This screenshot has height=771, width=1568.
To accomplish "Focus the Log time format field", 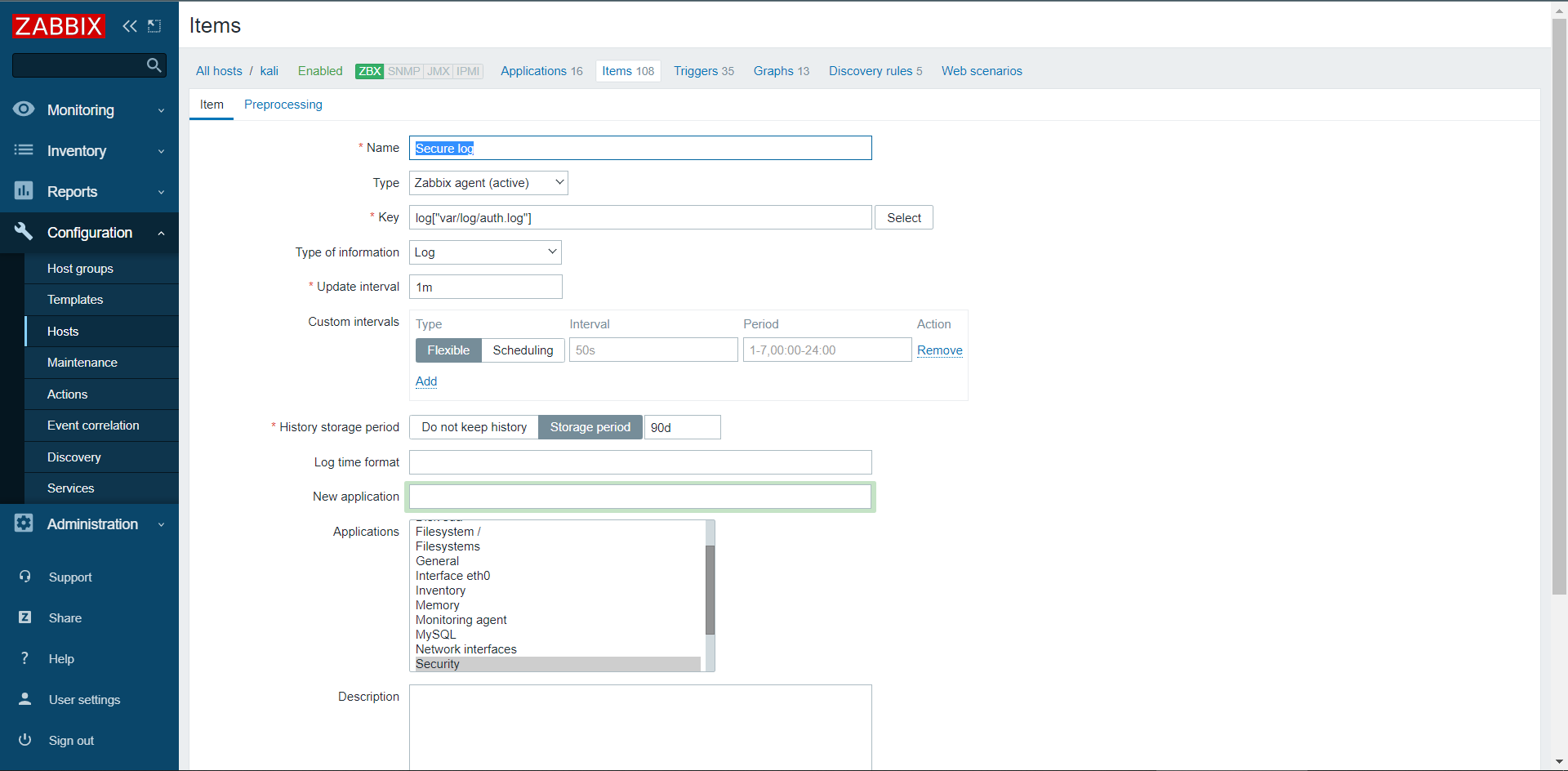I will pos(640,462).
